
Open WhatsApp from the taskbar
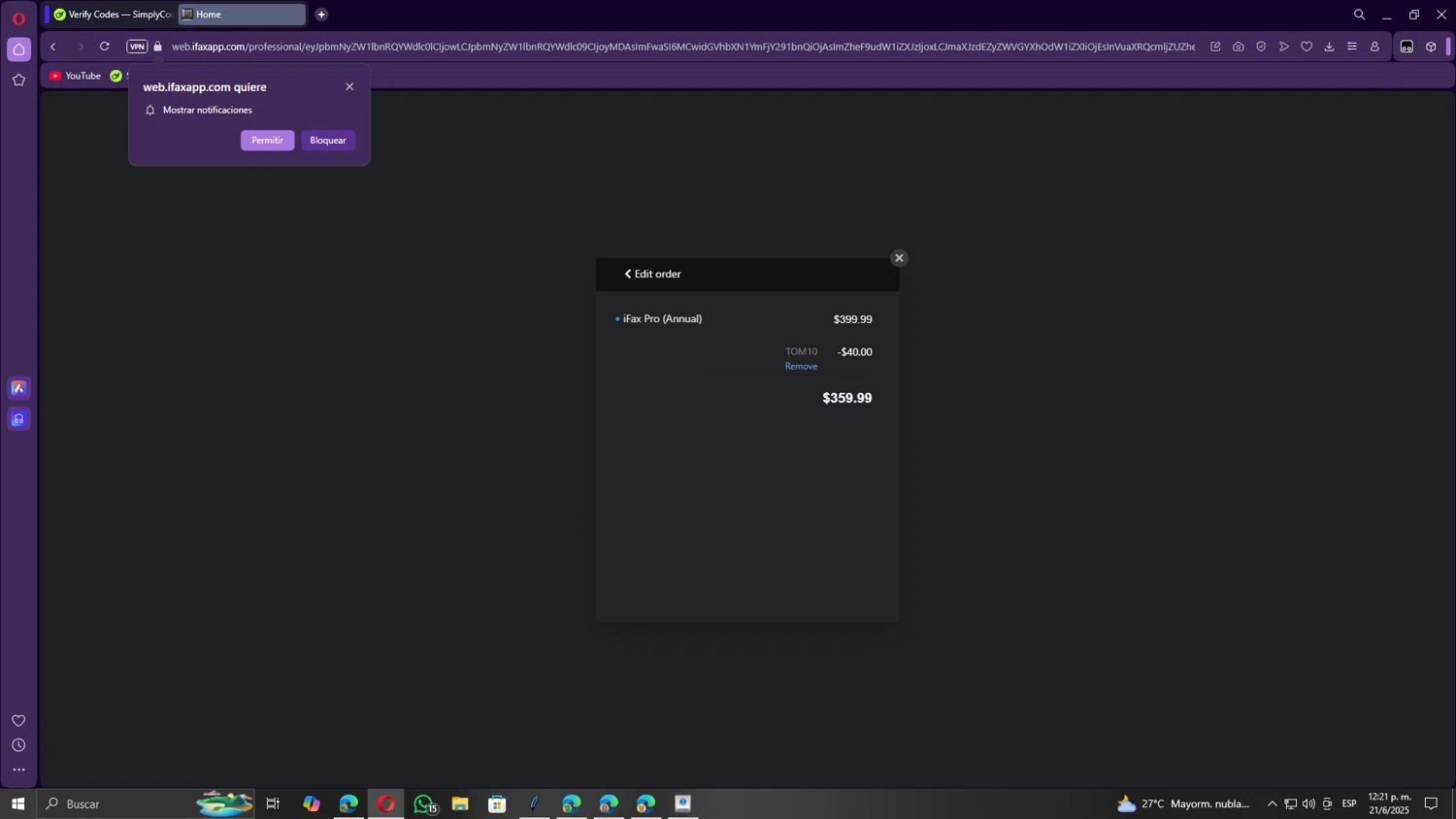423,803
